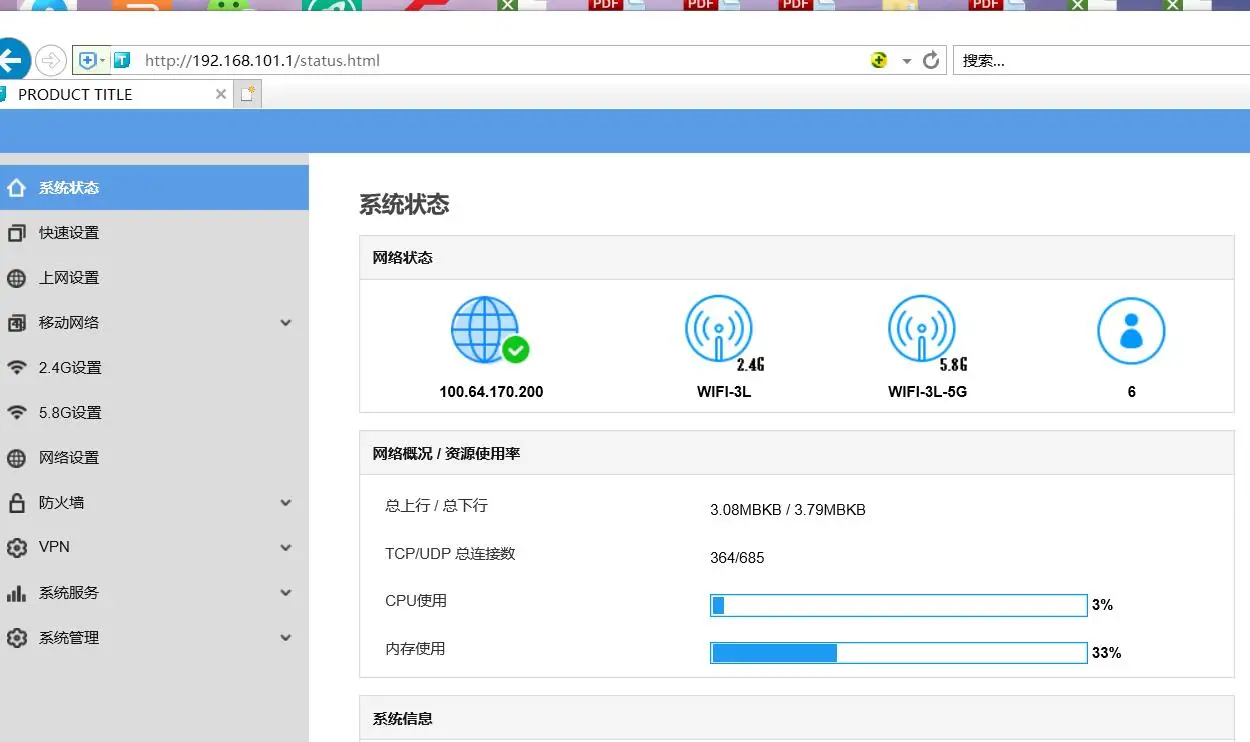
Task: Click the 33% memory usage value
Action: [1107, 653]
